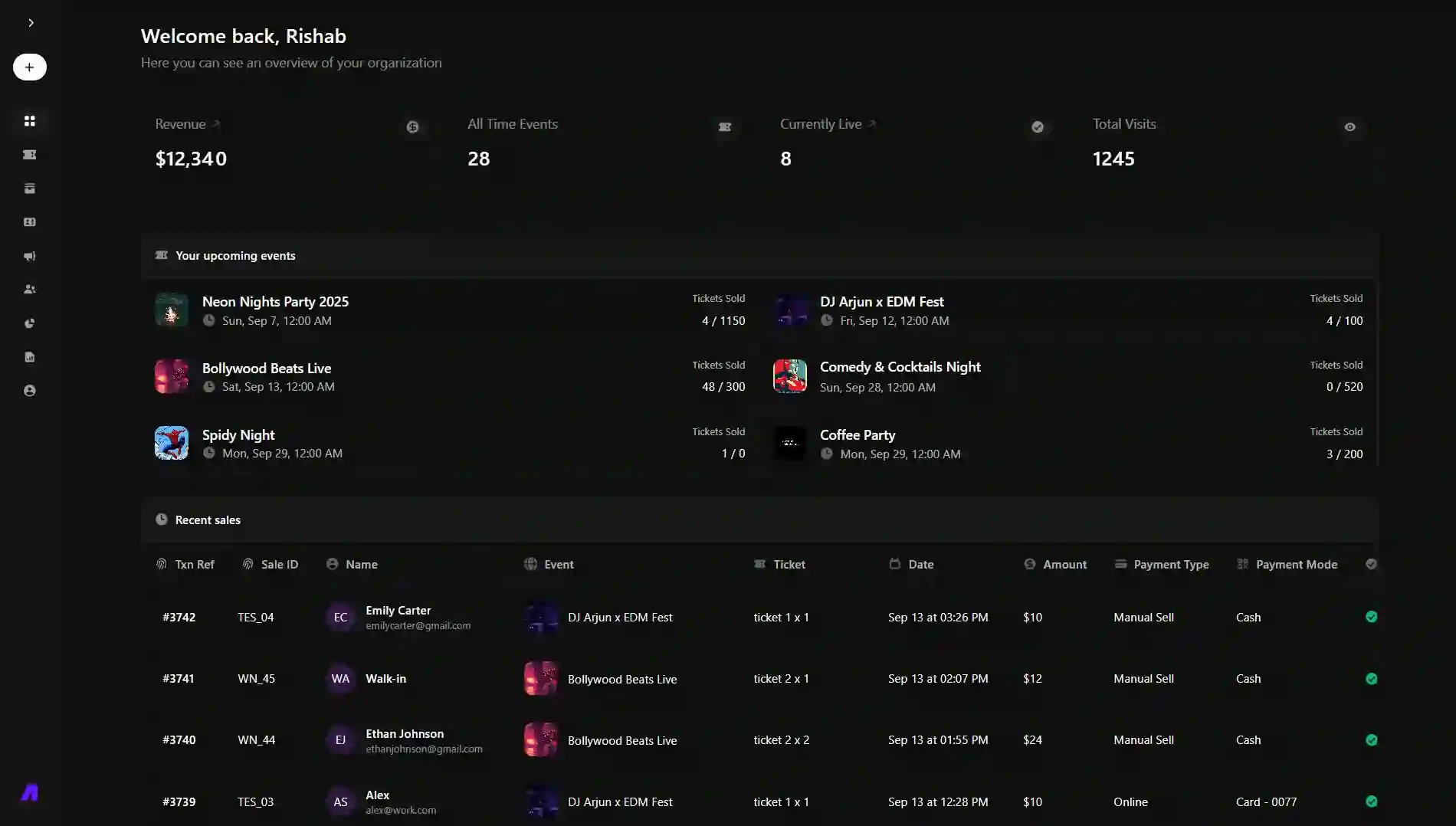Sort sales by the Date column header
Image resolution: width=1456 pixels, height=826 pixels.
[920, 564]
